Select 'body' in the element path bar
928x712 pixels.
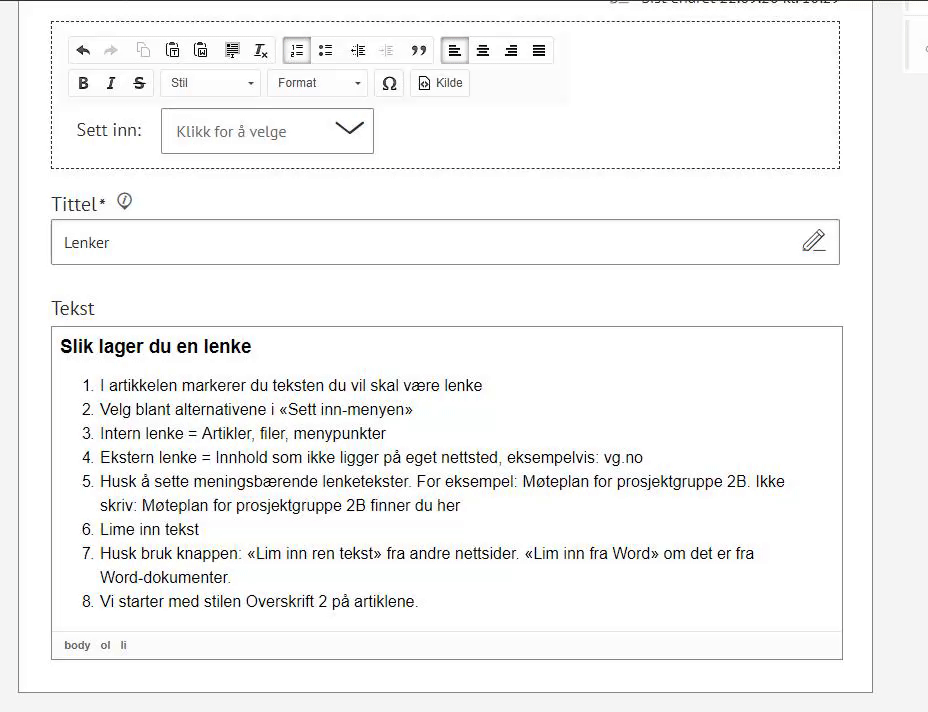77,645
